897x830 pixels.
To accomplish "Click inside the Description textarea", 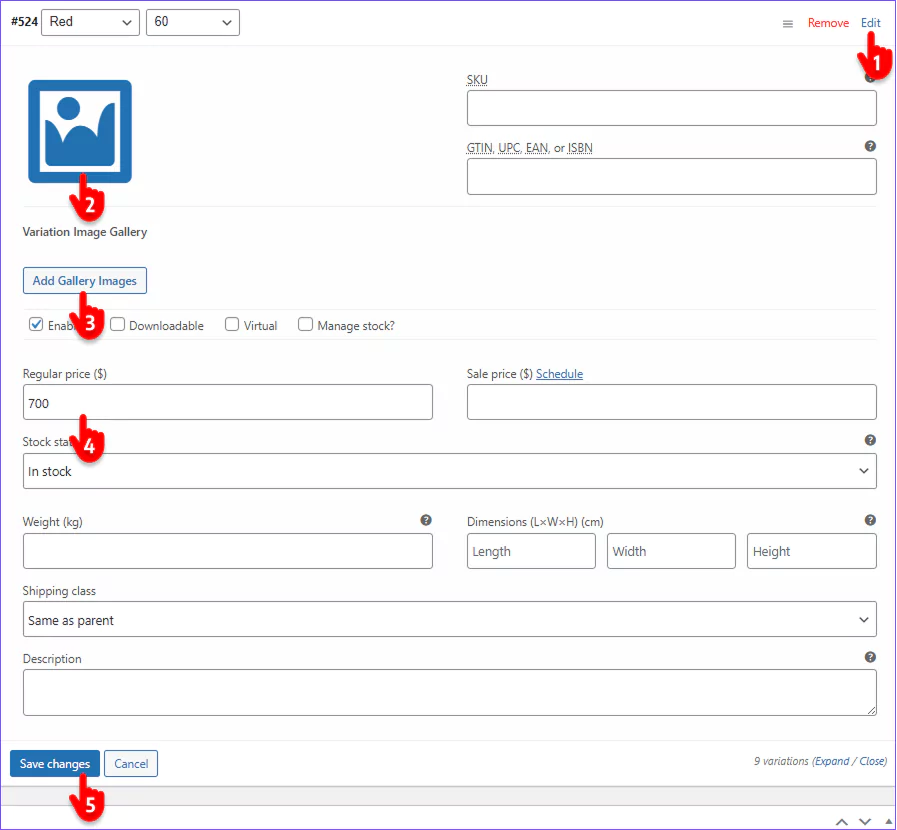I will coord(450,693).
